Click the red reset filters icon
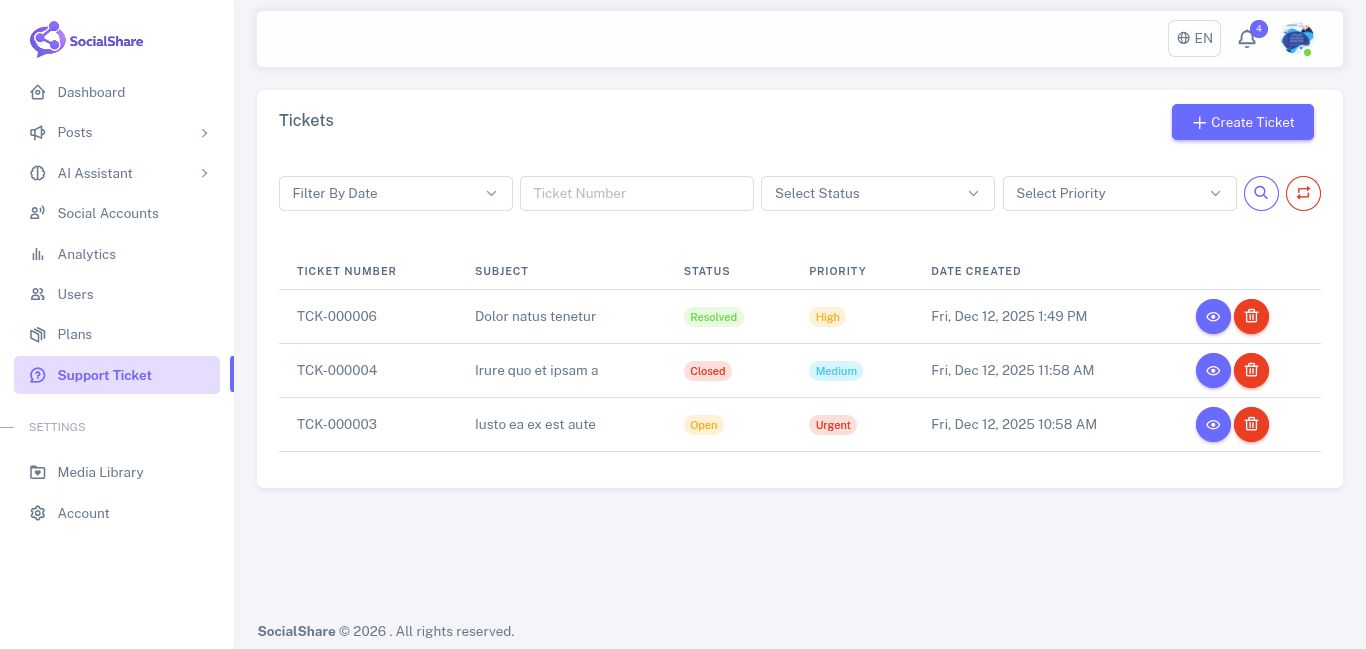The image size is (1366, 649). (x=1303, y=193)
